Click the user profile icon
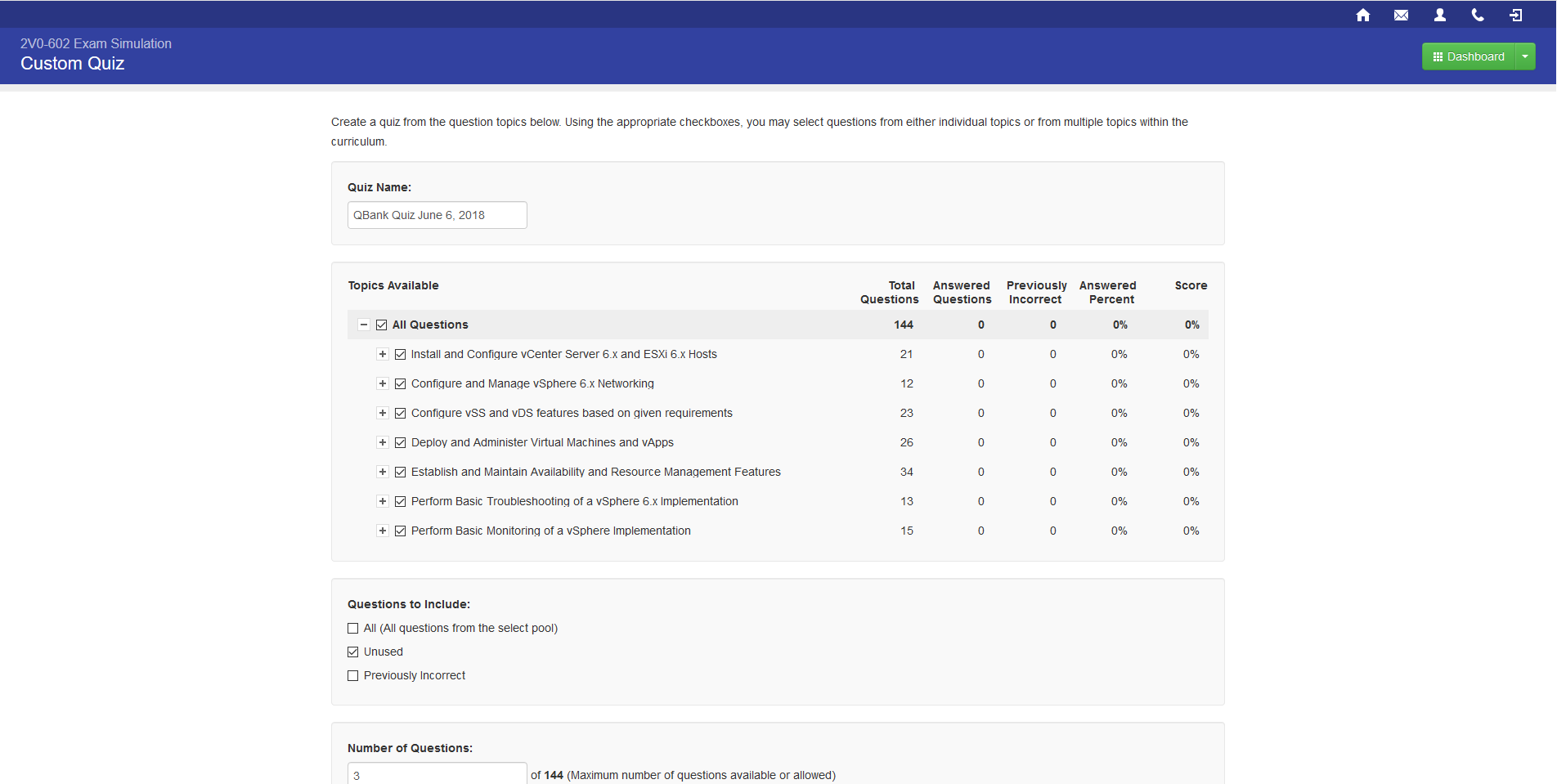Image resolution: width=1557 pixels, height=784 pixels. (1439, 15)
